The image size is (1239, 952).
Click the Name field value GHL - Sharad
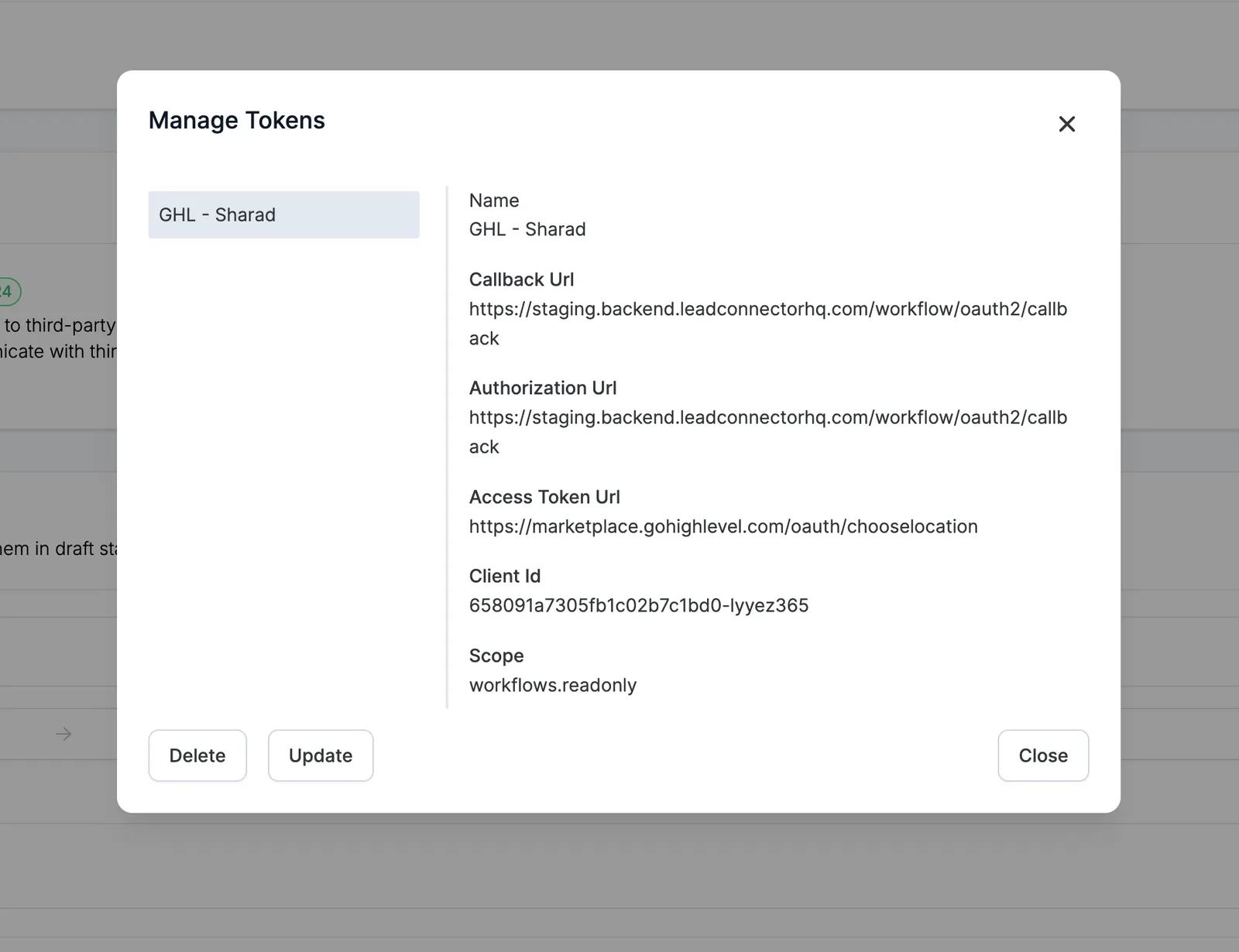(x=527, y=229)
